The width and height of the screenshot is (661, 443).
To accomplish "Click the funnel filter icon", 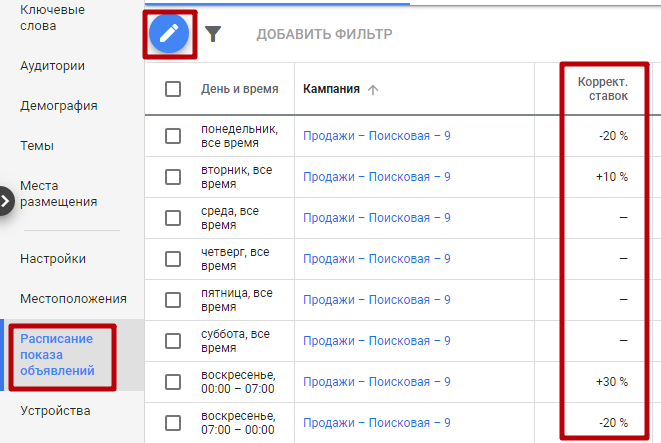I will 213,34.
